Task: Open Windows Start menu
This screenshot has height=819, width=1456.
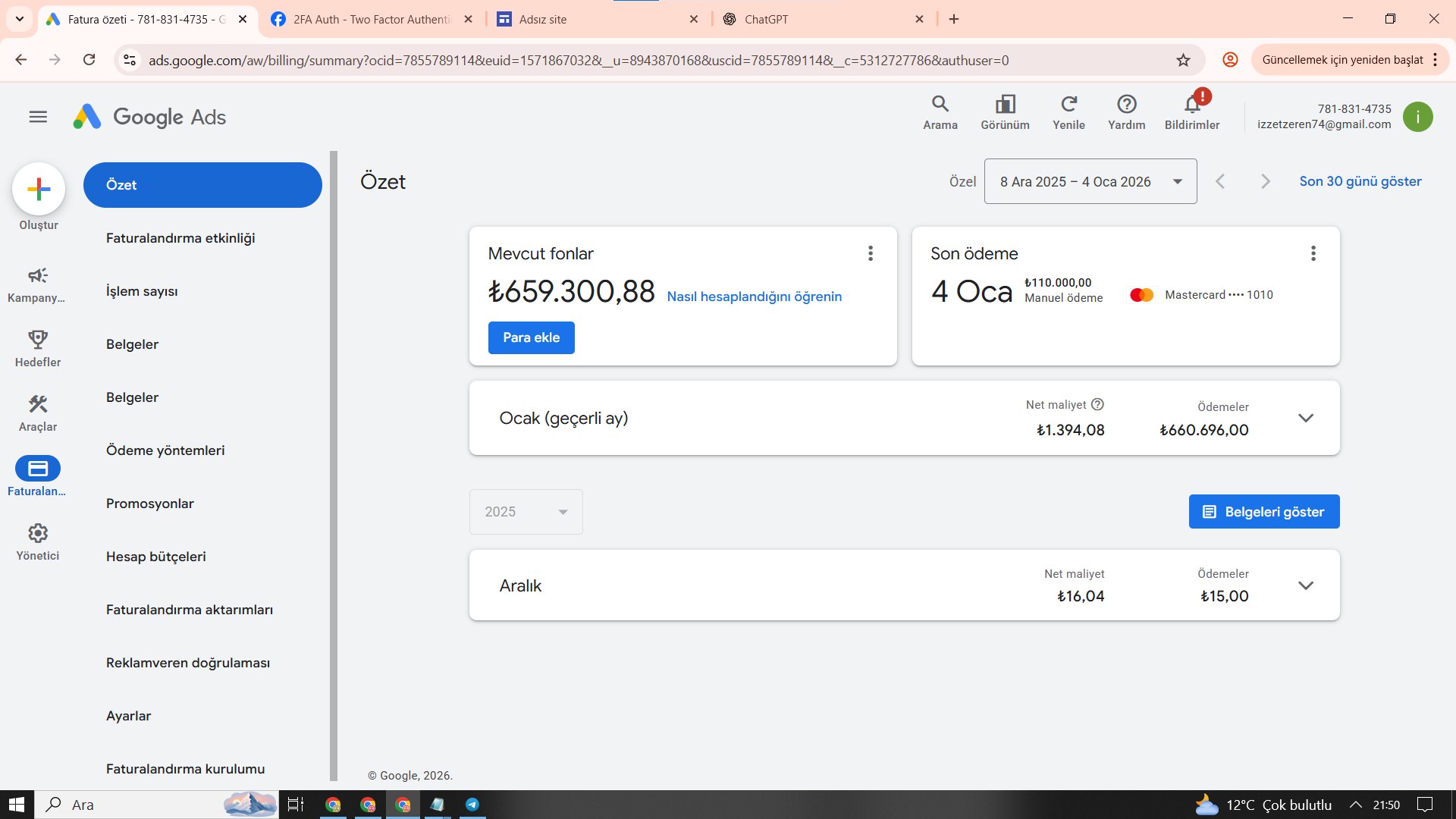Action: click(x=17, y=805)
